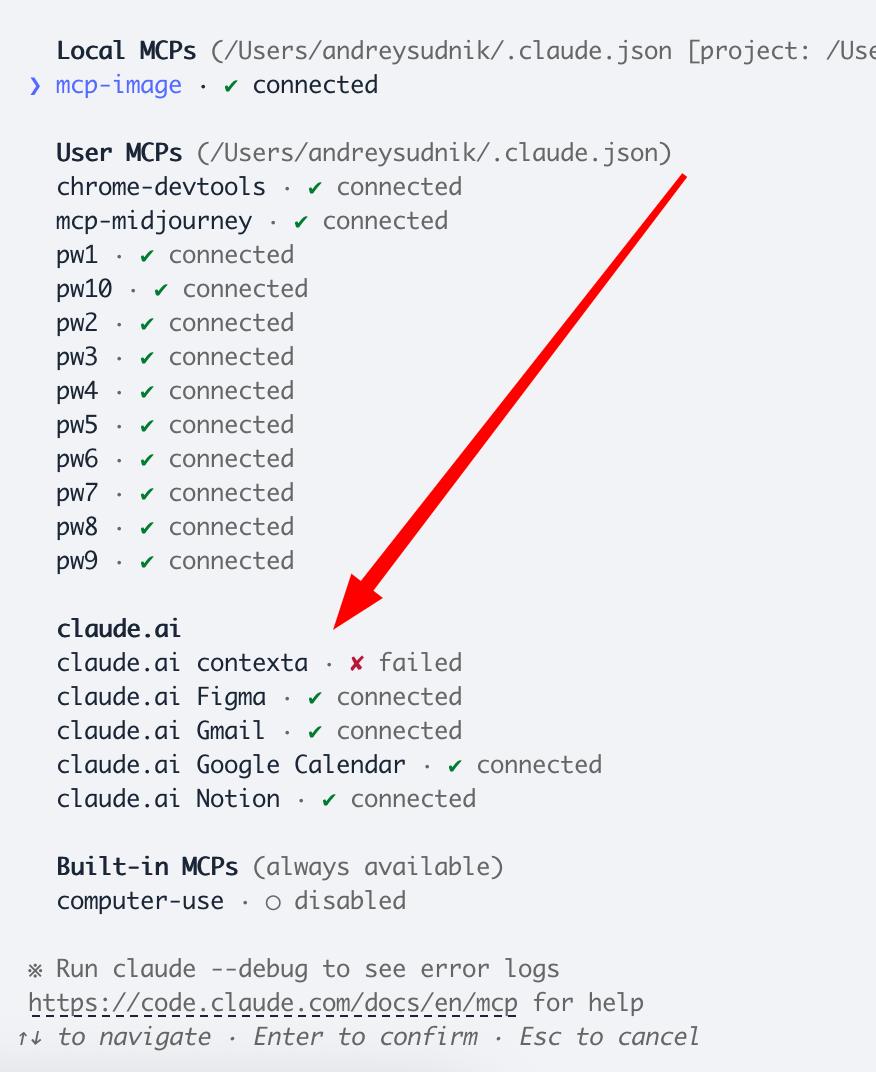This screenshot has height=1072, width=876.
Task: Open the claude.ai Google Calendar entry
Action: click(231, 765)
